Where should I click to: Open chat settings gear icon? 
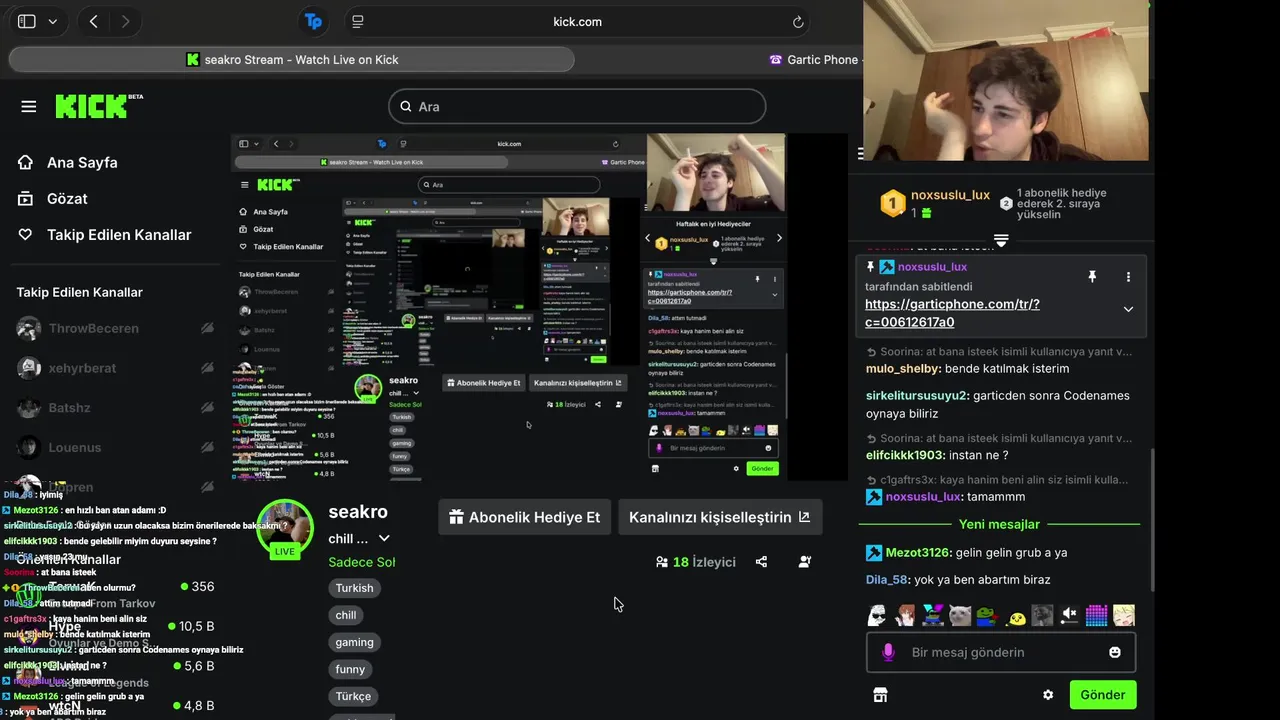(x=1048, y=695)
